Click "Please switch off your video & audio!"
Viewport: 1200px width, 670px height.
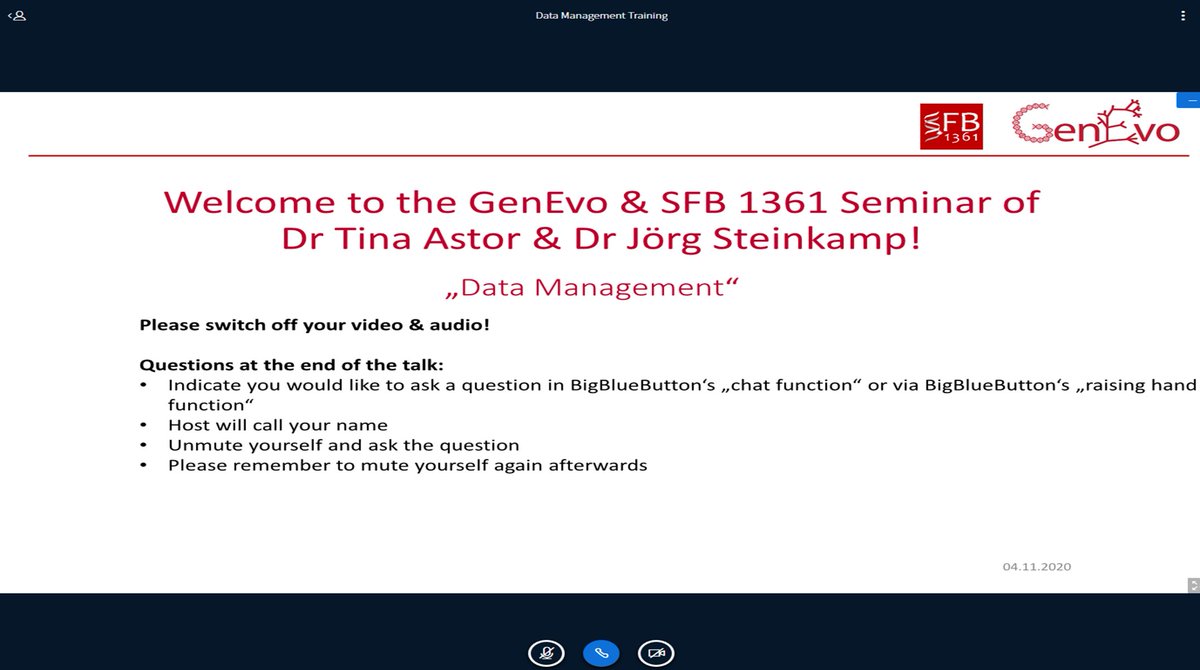(x=314, y=325)
